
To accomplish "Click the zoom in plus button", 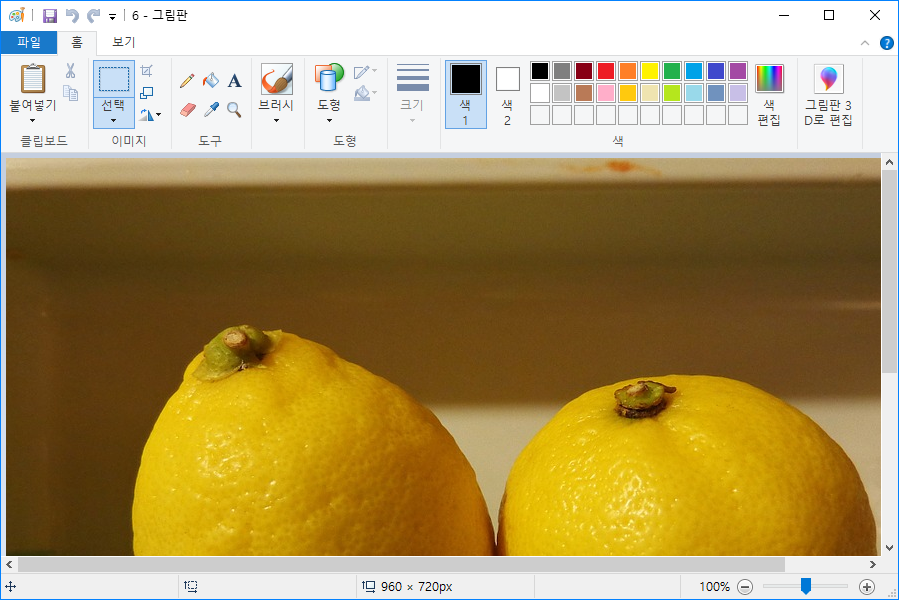I will click(x=867, y=587).
